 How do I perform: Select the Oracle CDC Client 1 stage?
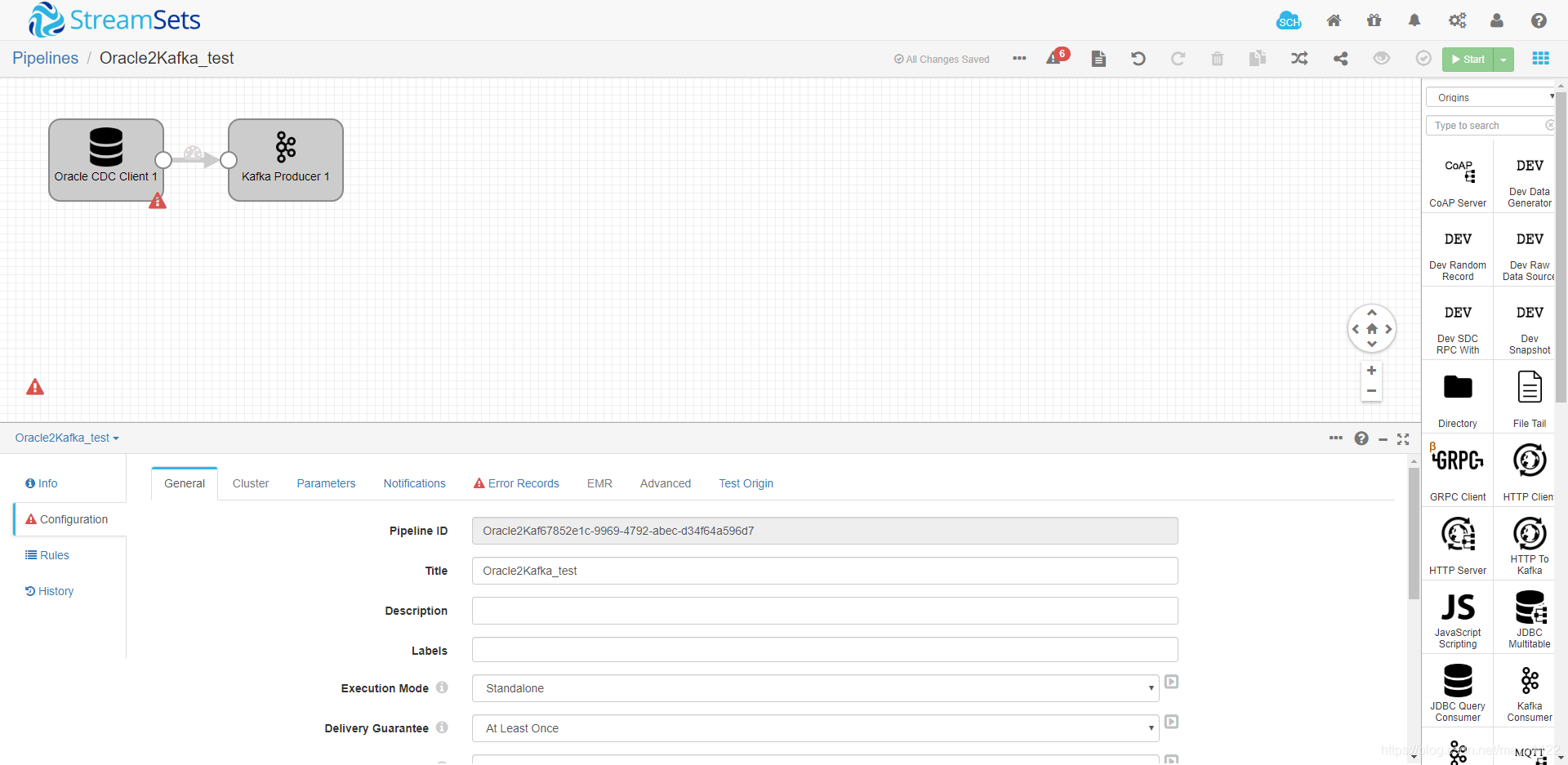(x=106, y=160)
